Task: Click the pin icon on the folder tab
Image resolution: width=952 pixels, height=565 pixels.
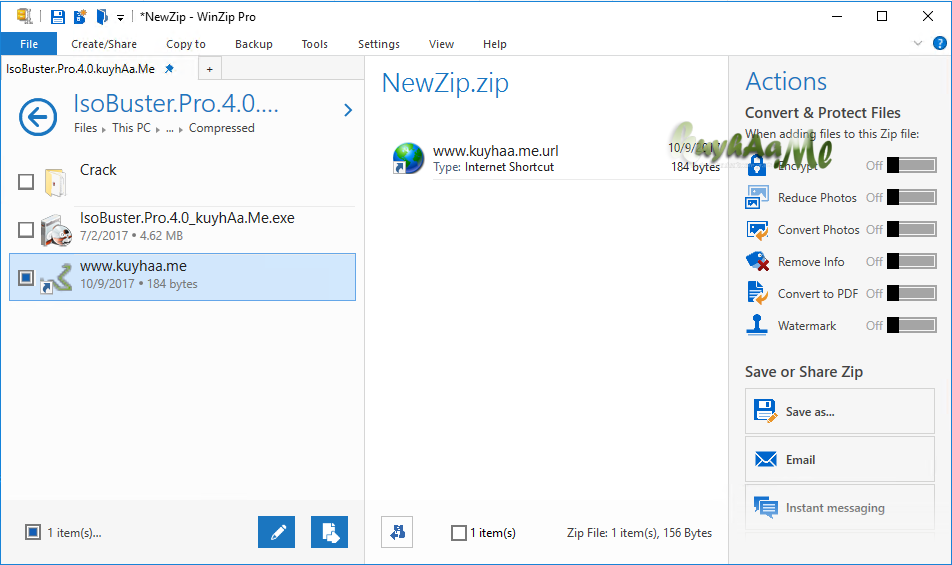Action: coord(170,69)
